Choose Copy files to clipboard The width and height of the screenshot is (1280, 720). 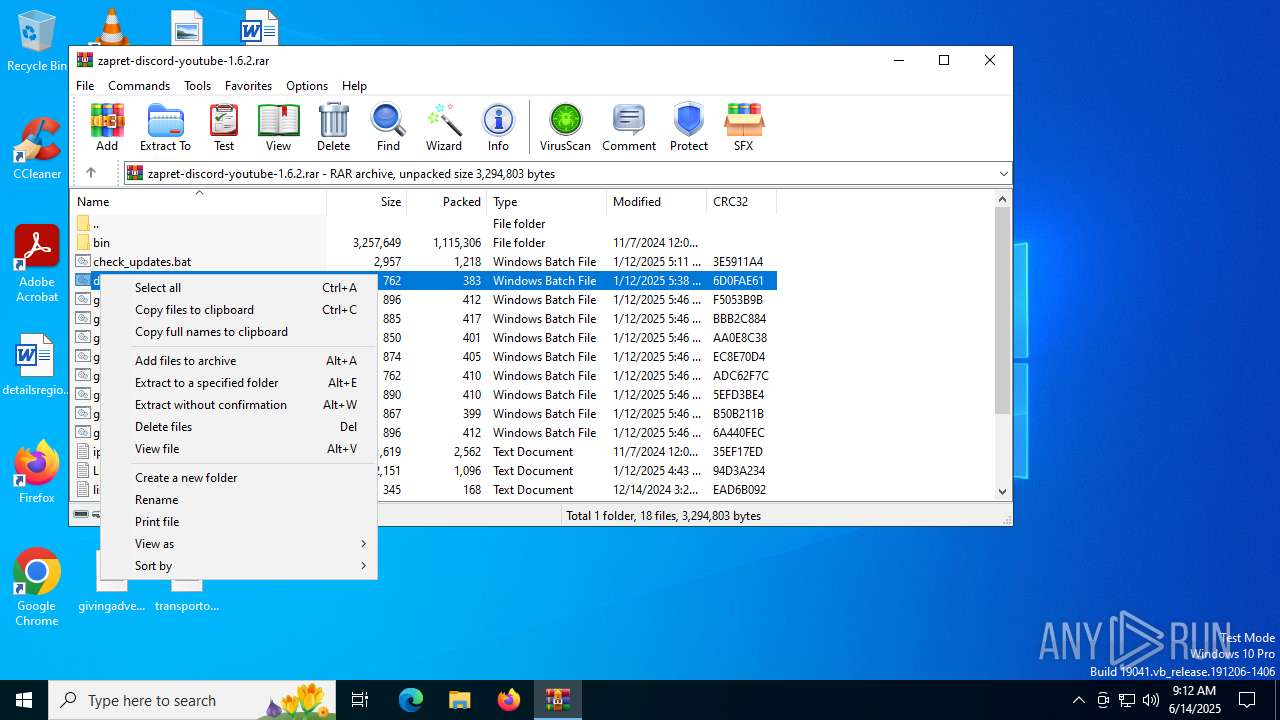[x=239, y=310]
